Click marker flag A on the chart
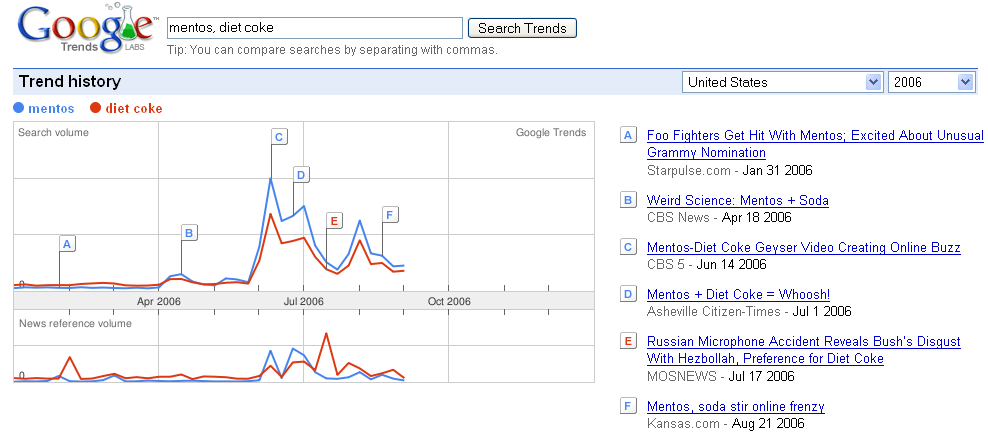 click(67, 243)
